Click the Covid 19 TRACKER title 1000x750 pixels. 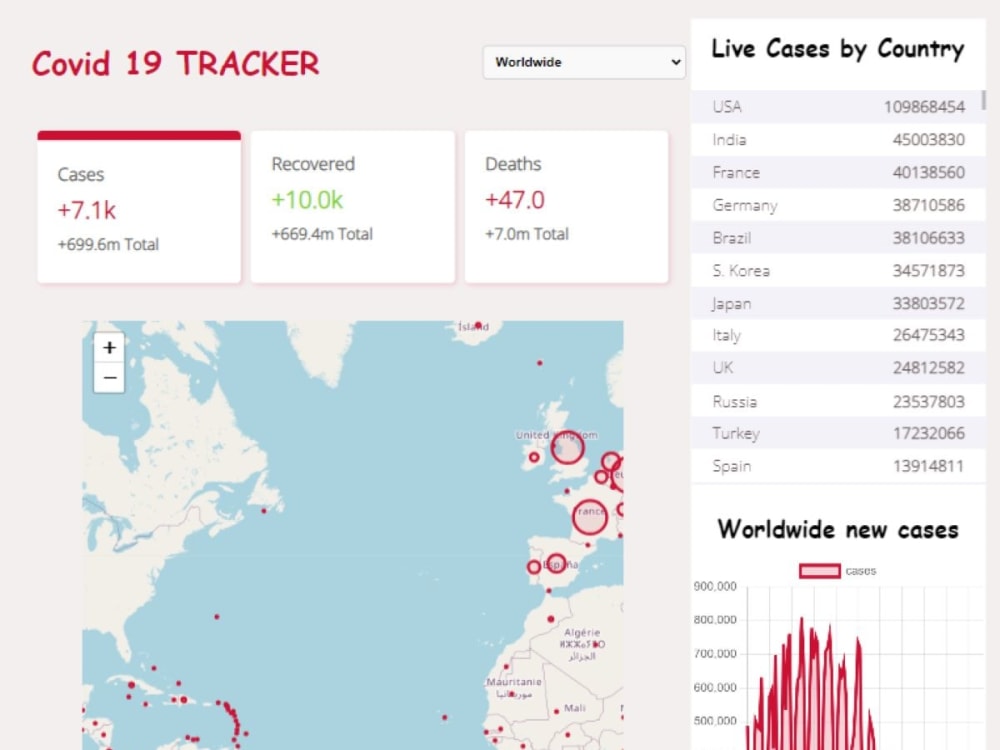[x=175, y=64]
